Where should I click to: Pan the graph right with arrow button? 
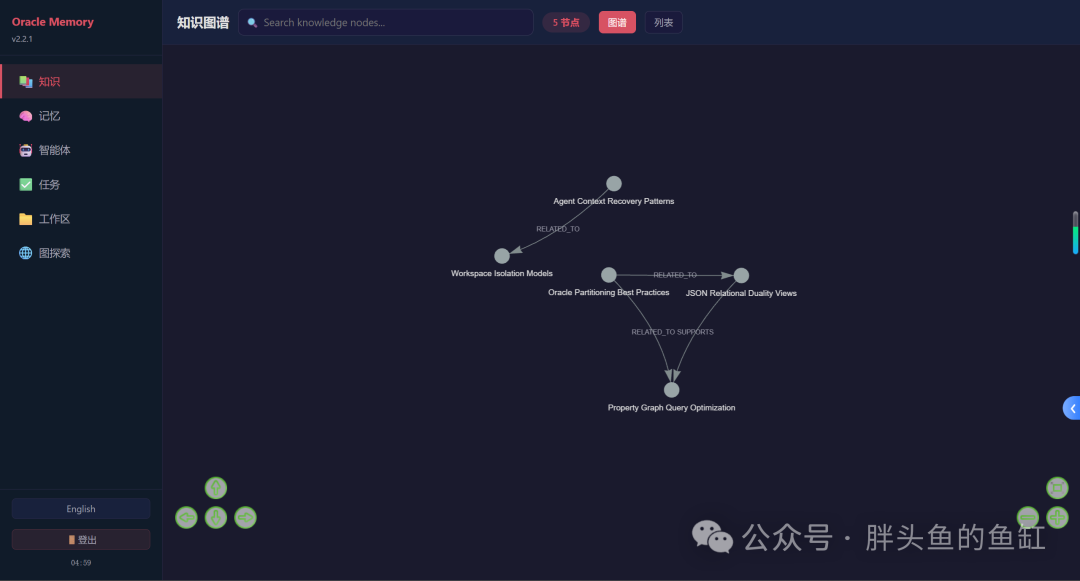tap(245, 518)
